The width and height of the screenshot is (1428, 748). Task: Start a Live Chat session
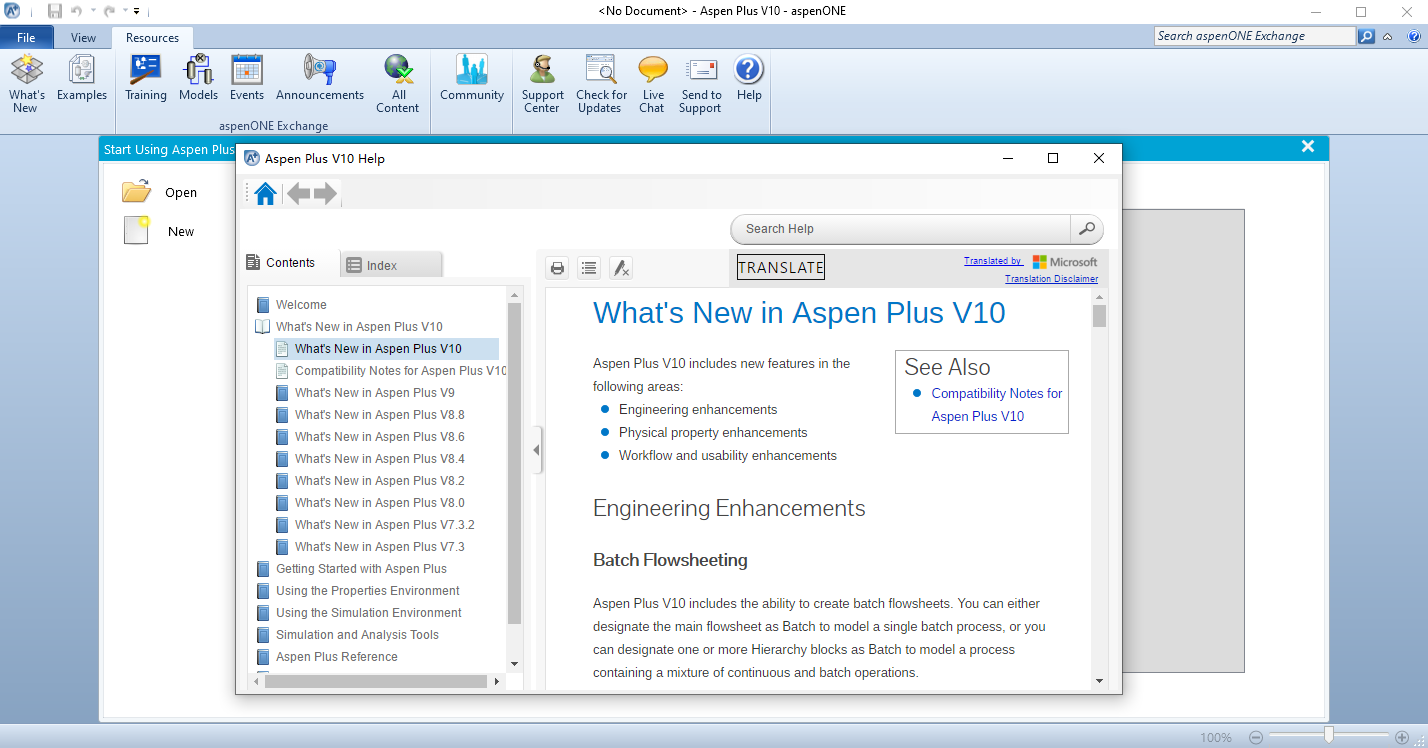tap(652, 78)
